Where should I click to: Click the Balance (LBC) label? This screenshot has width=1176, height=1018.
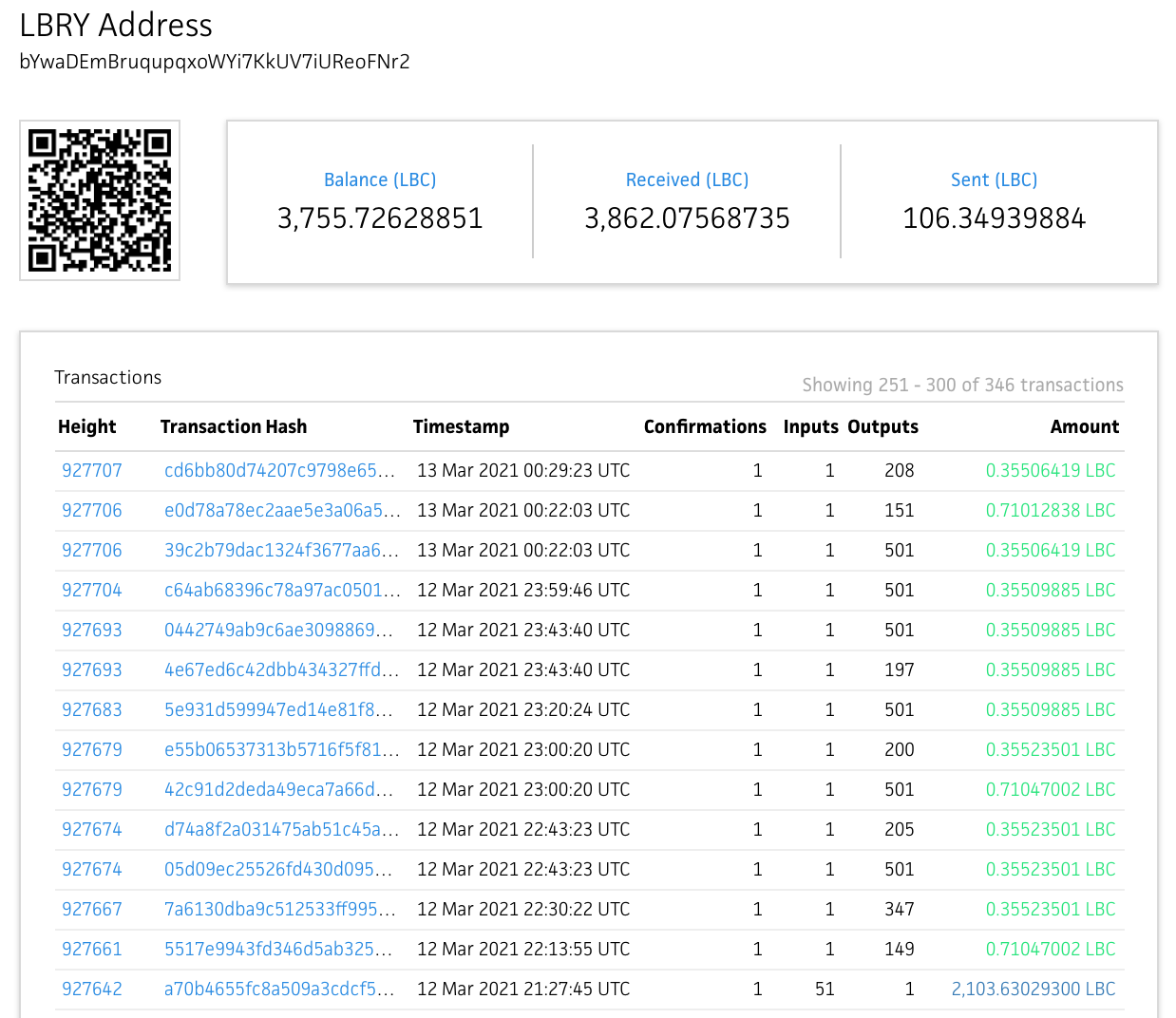click(380, 179)
